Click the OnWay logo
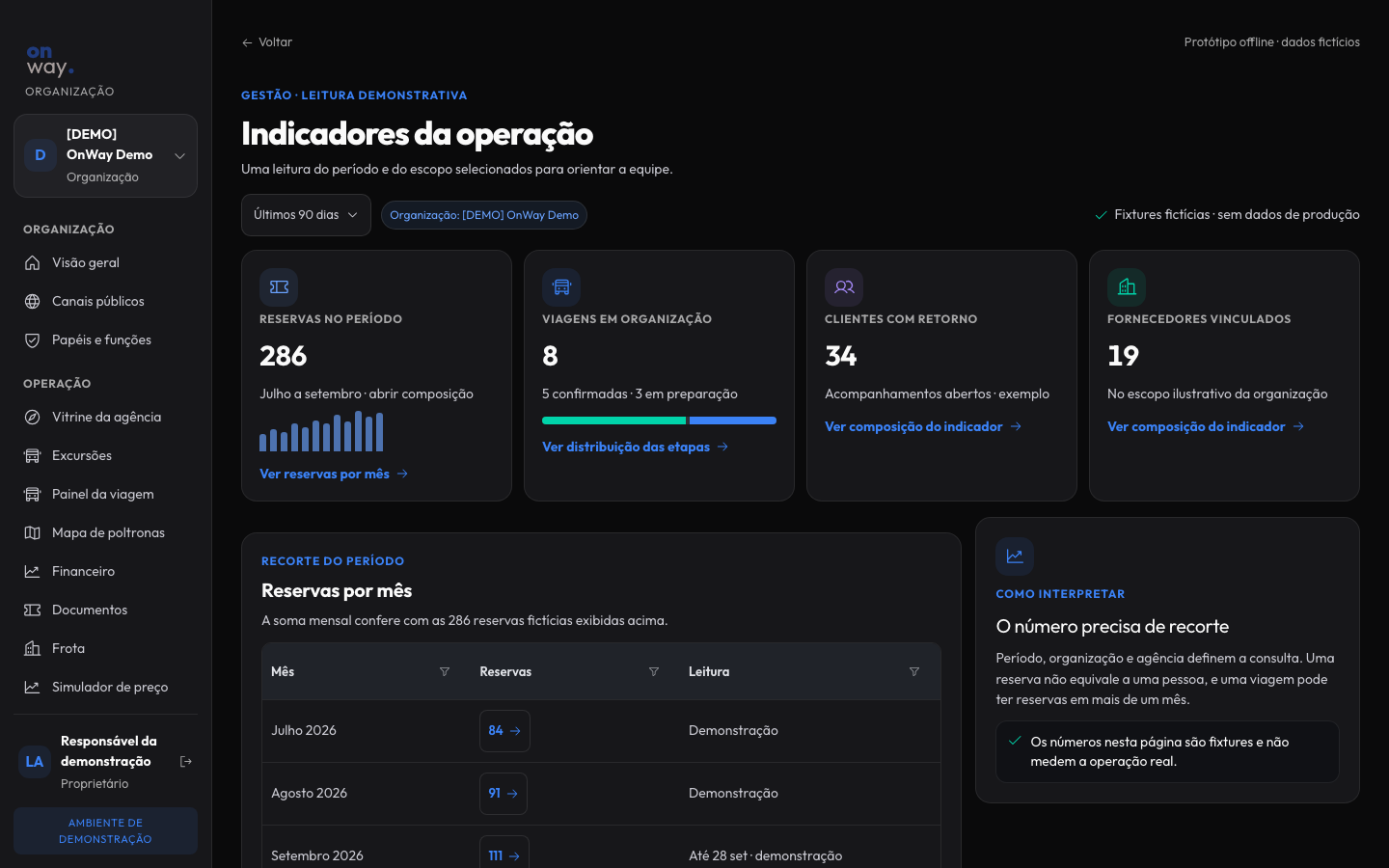This screenshot has height=868, width=1389. coord(50,61)
